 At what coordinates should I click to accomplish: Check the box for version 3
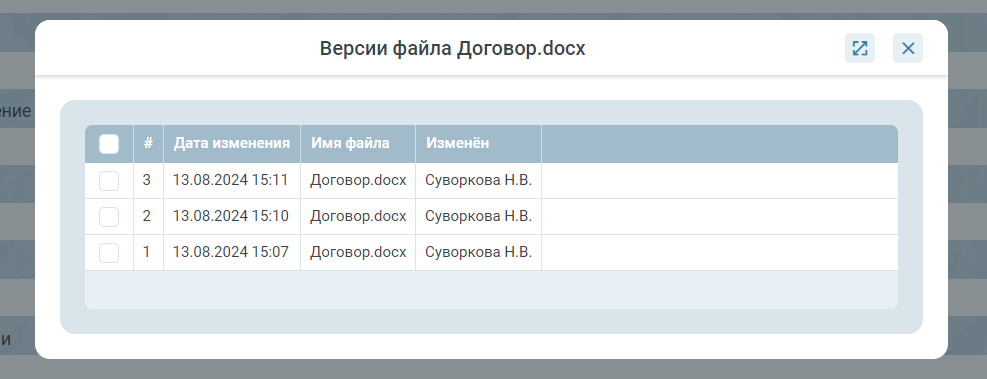point(109,181)
